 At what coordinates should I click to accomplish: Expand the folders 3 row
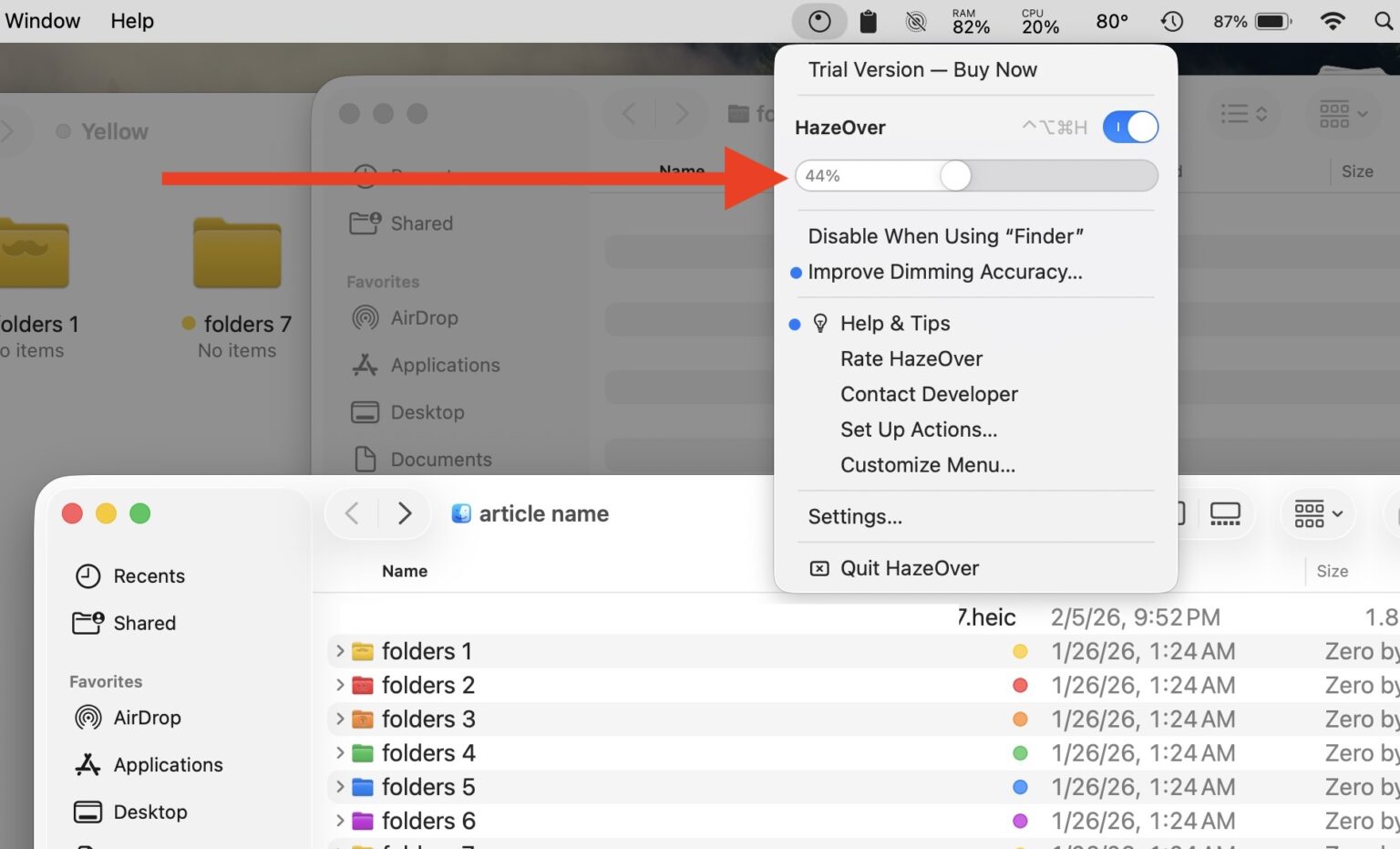(x=340, y=720)
